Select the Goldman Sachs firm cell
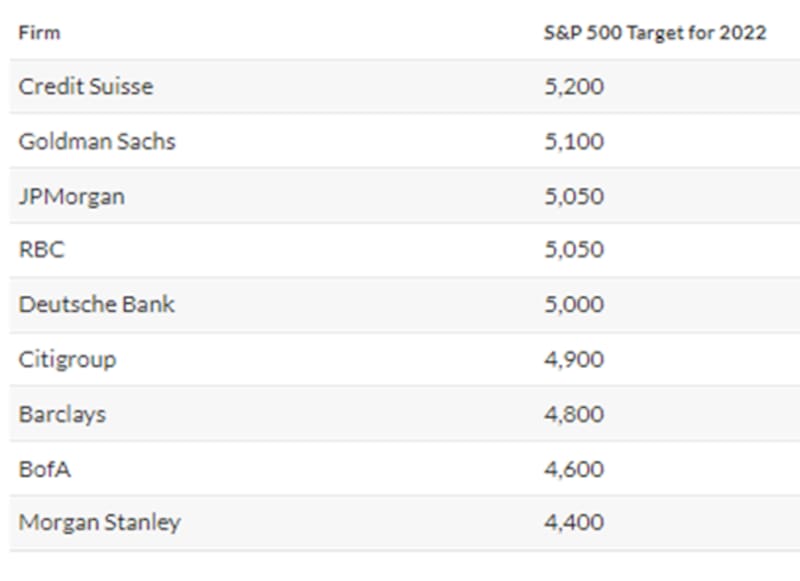 click(x=97, y=141)
